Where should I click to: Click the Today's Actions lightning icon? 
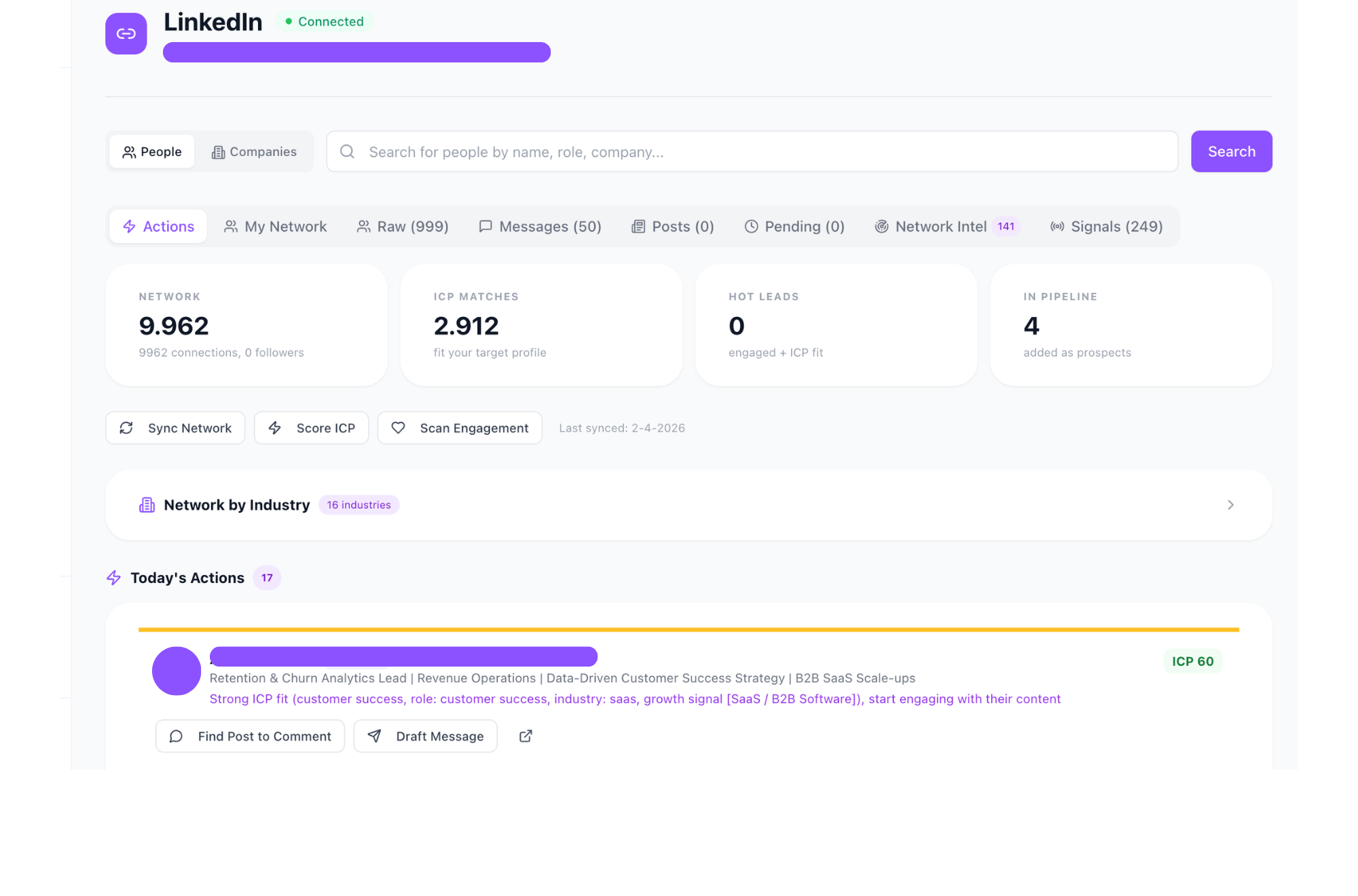113,578
